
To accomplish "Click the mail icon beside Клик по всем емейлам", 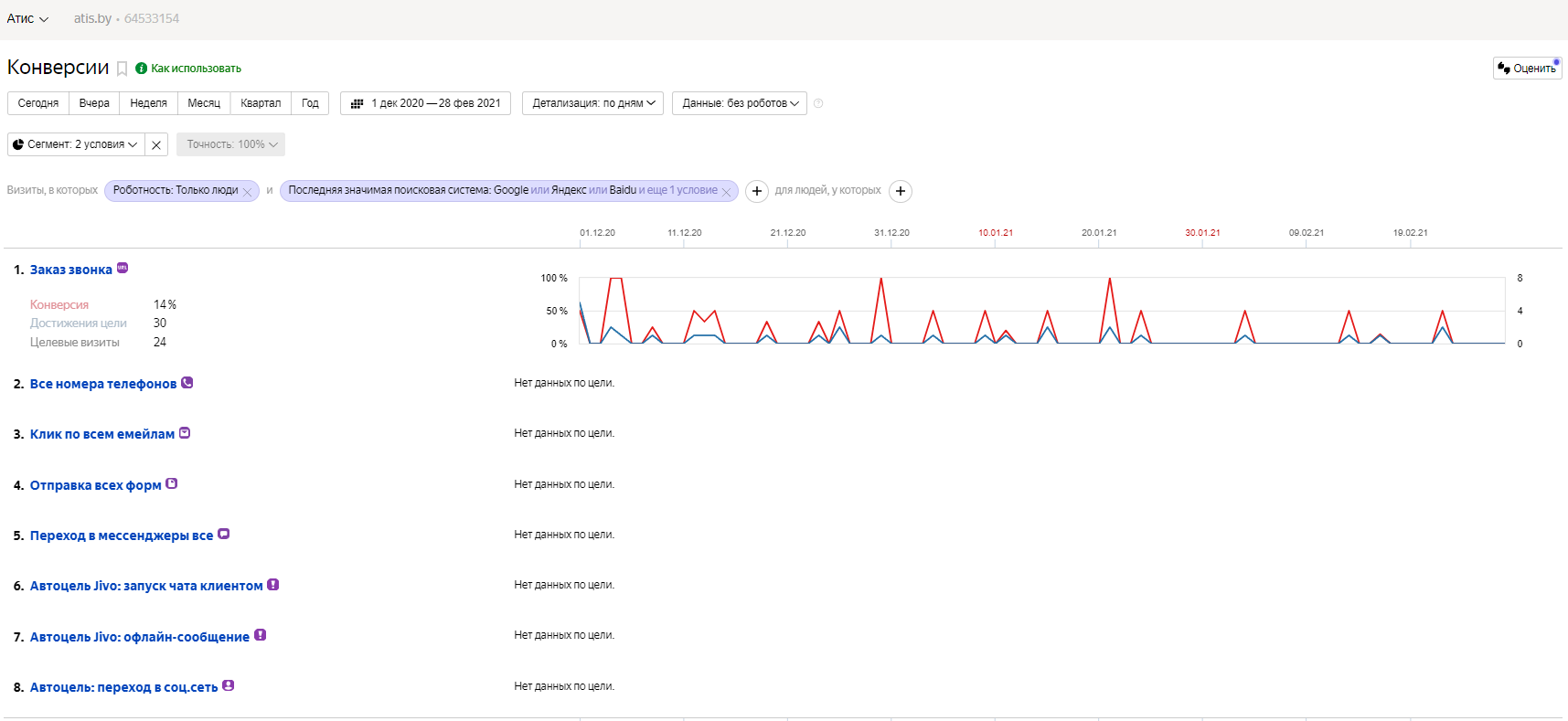I will point(185,432).
